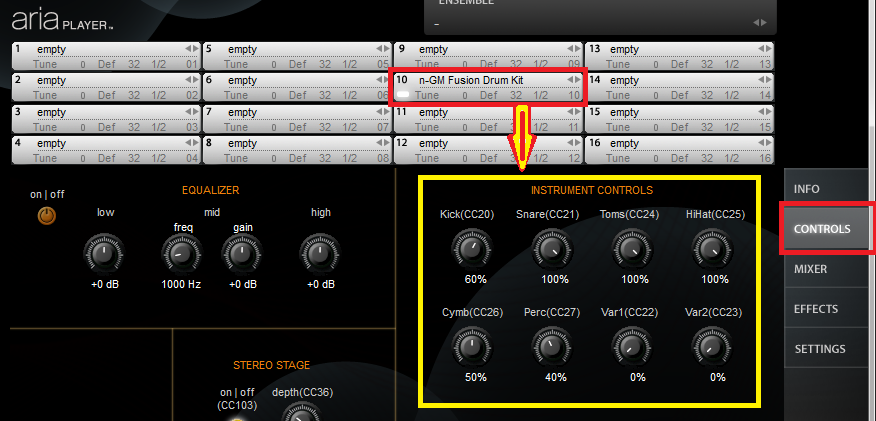Open instrument selector arrows on slot 10

pyautogui.click(x=574, y=80)
